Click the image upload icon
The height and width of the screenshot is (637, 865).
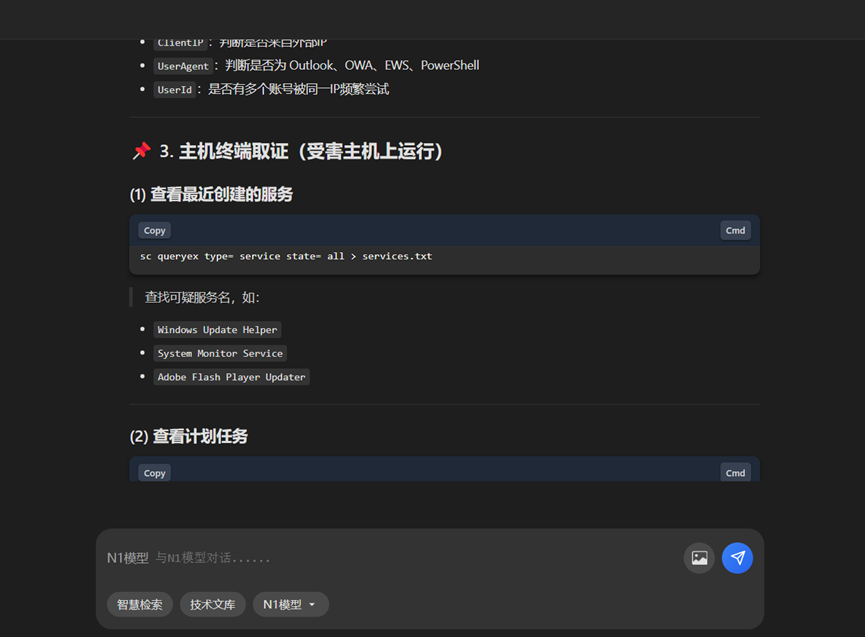point(699,558)
